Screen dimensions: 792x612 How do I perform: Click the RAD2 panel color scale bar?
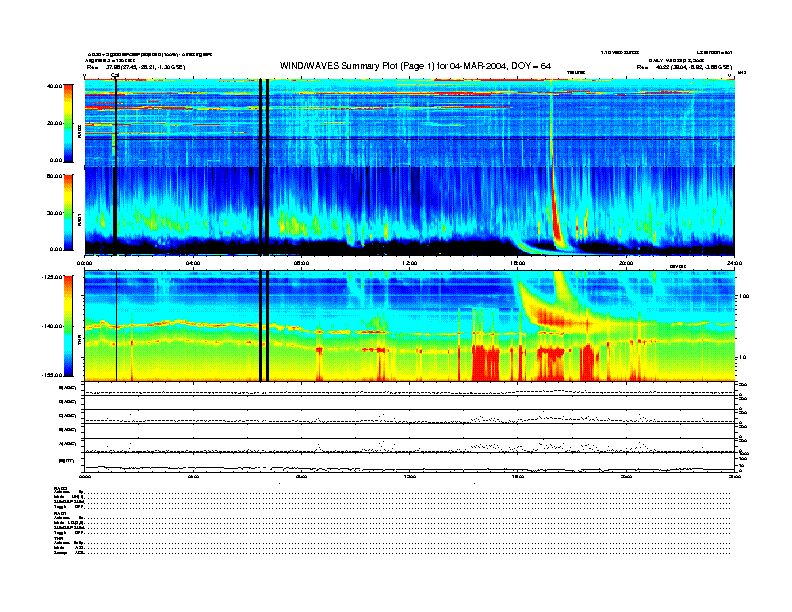pos(67,122)
